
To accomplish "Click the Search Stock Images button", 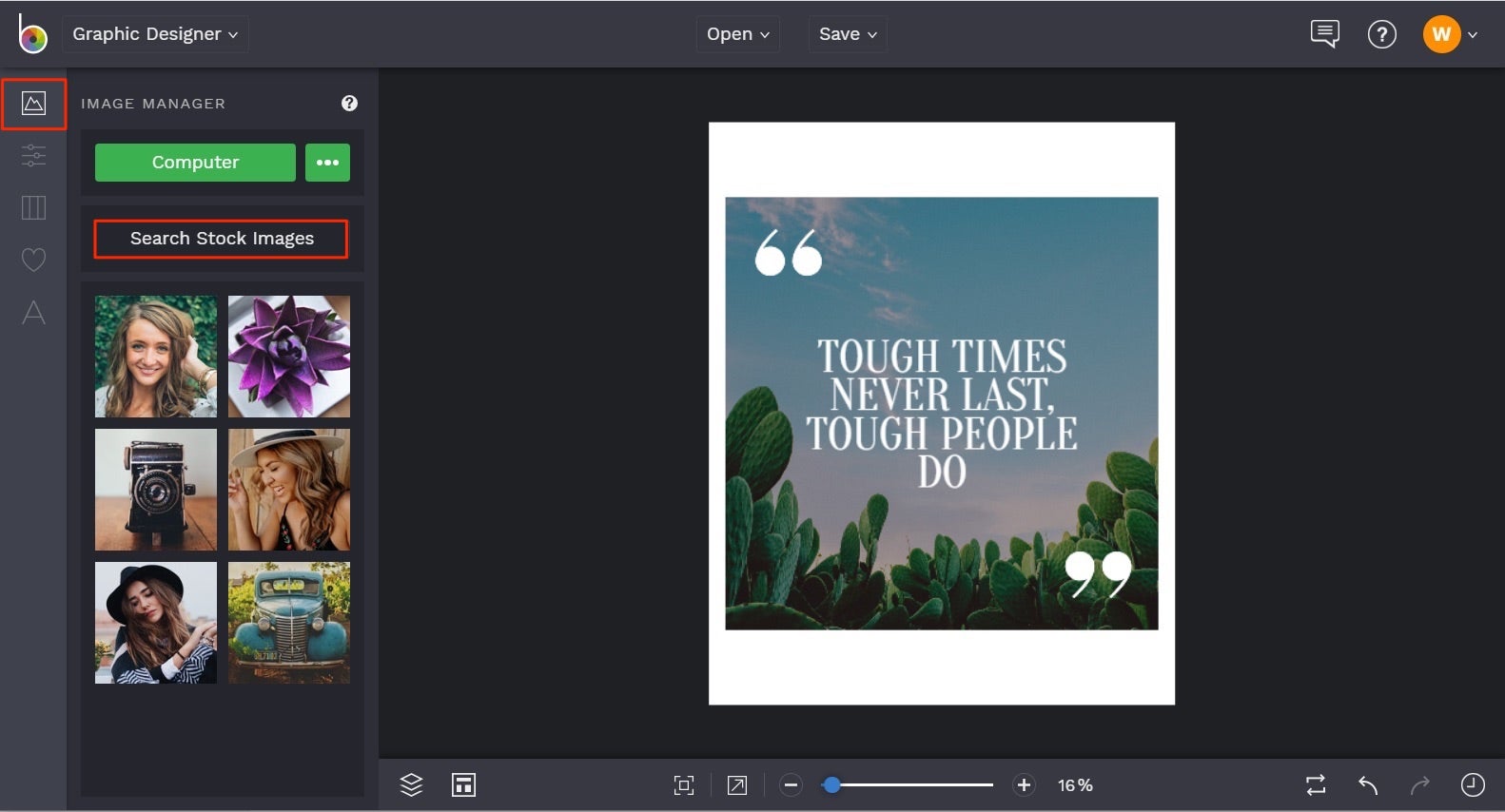I will point(221,239).
